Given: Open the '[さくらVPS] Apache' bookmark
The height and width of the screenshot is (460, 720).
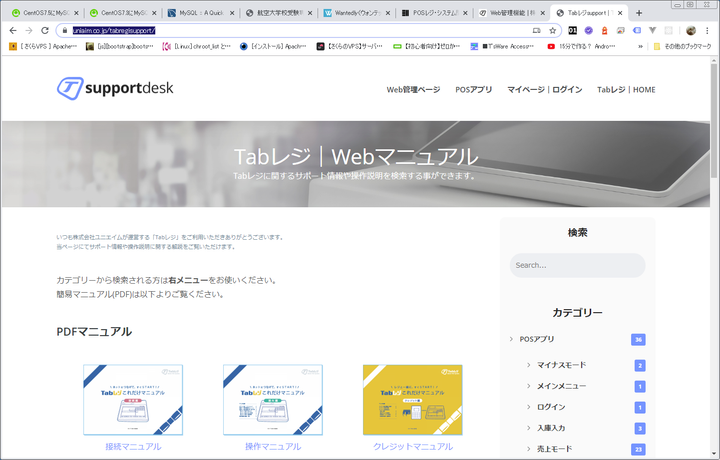Looking at the screenshot, I should 43,46.
